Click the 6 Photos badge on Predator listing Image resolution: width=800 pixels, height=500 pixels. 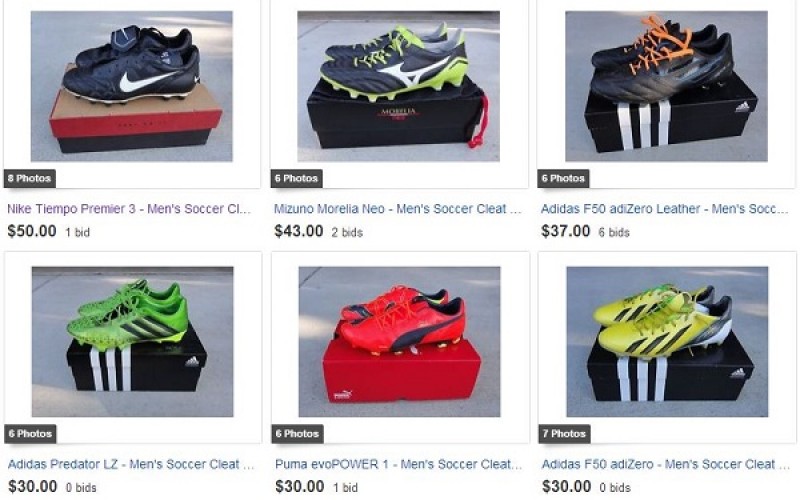pos(31,434)
